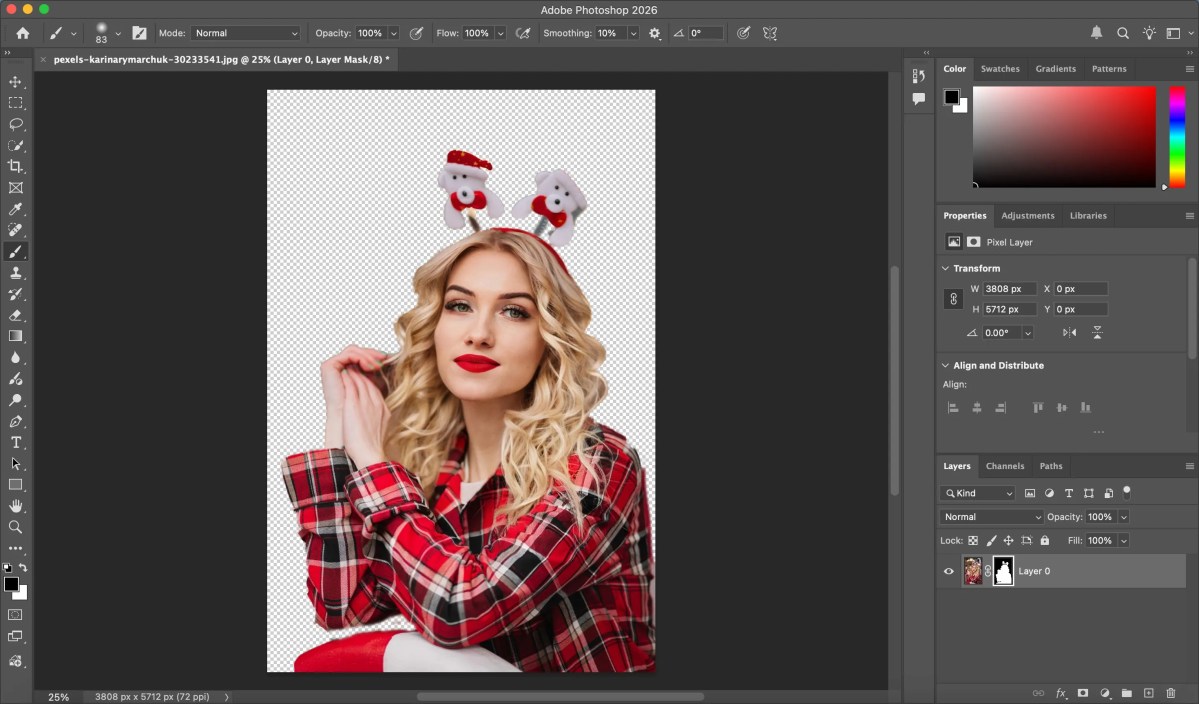This screenshot has width=1199, height=704.
Task: Activate the Crop tool
Action: point(16,166)
